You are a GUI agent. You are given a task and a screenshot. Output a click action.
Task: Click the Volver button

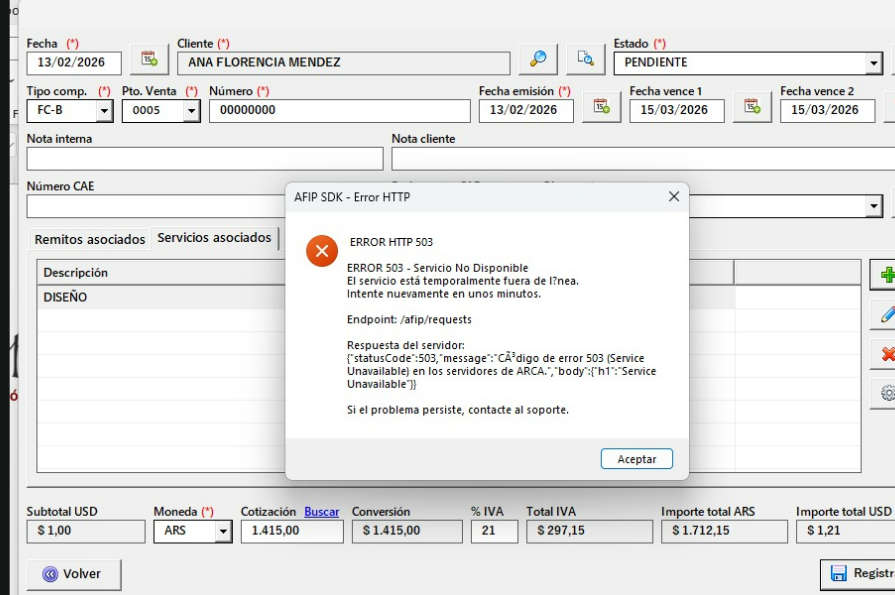click(74, 574)
